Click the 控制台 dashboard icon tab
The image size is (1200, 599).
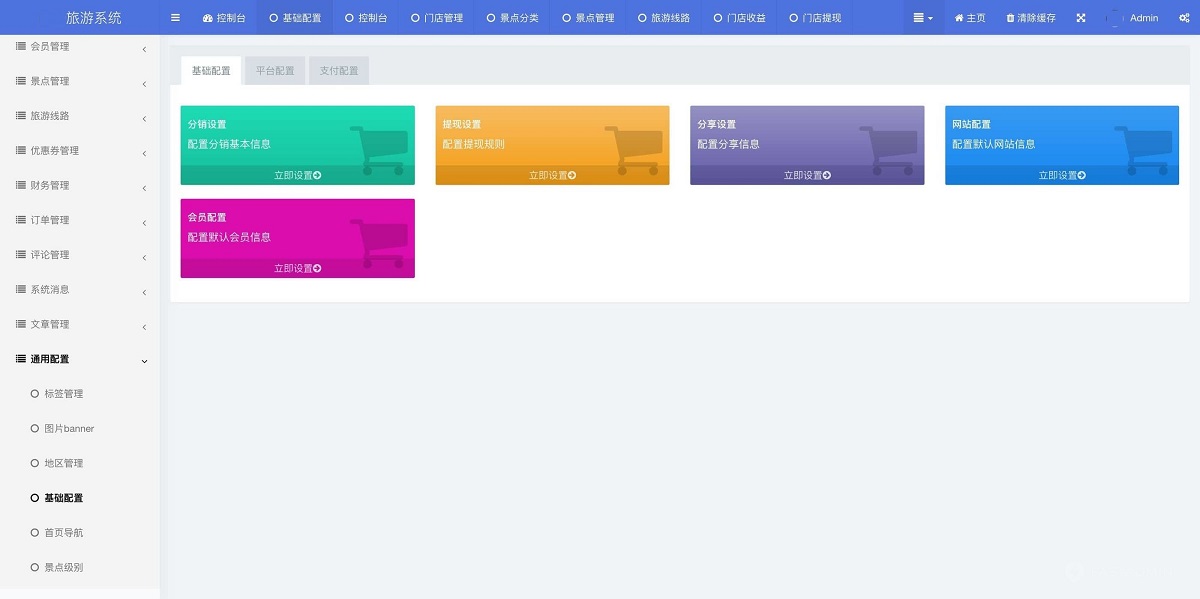208,18
